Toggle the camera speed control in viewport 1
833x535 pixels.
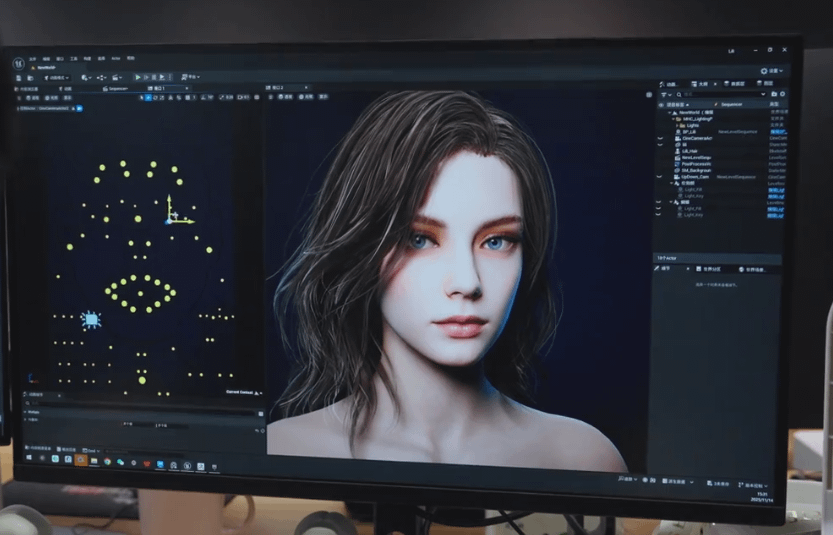tap(242, 97)
